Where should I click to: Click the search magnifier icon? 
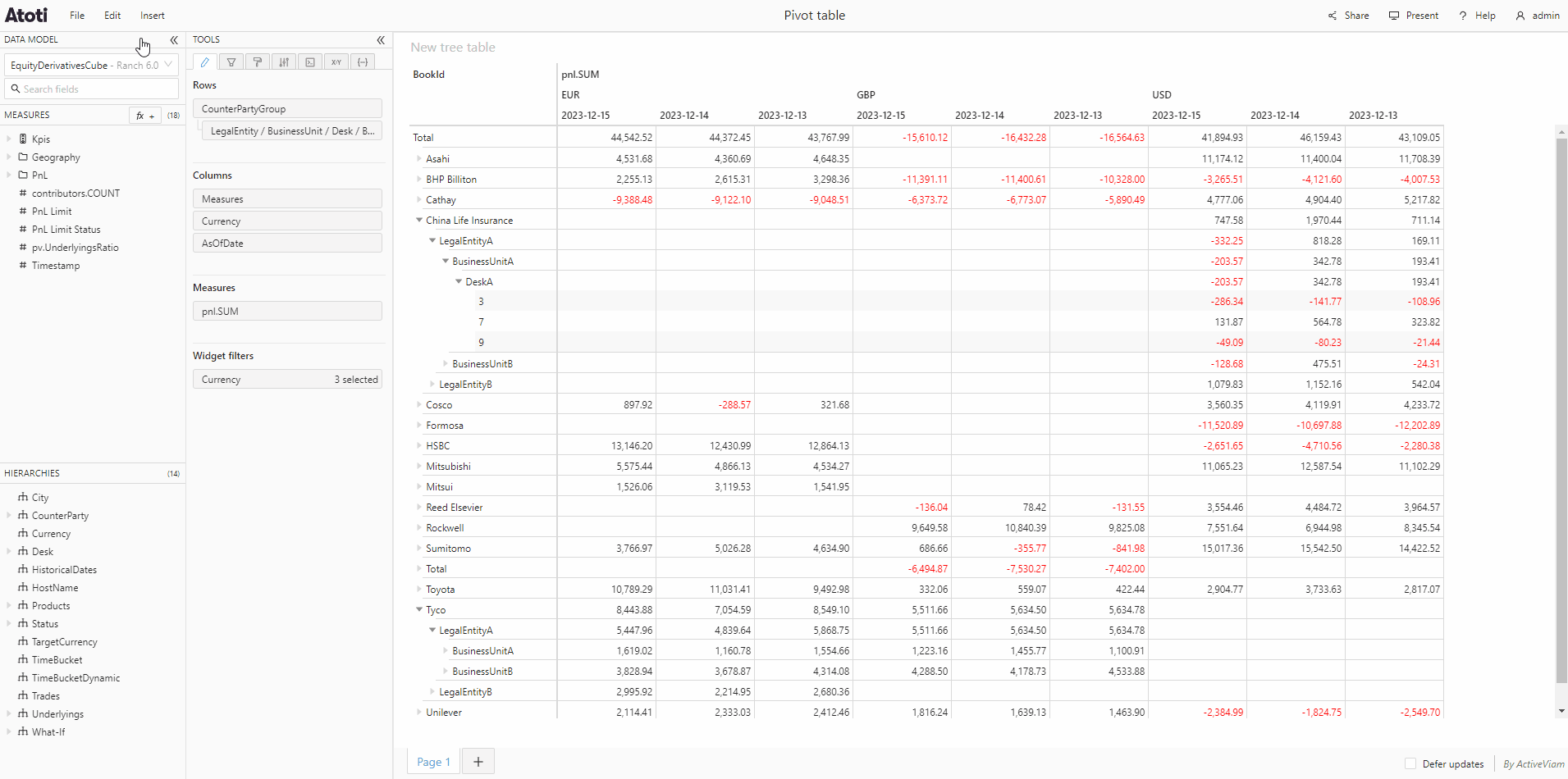click(x=16, y=89)
